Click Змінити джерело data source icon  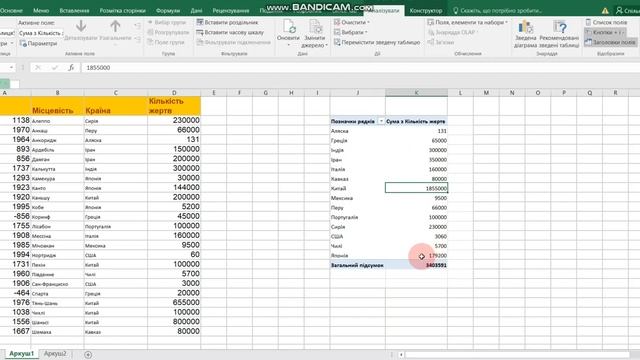click(315, 27)
